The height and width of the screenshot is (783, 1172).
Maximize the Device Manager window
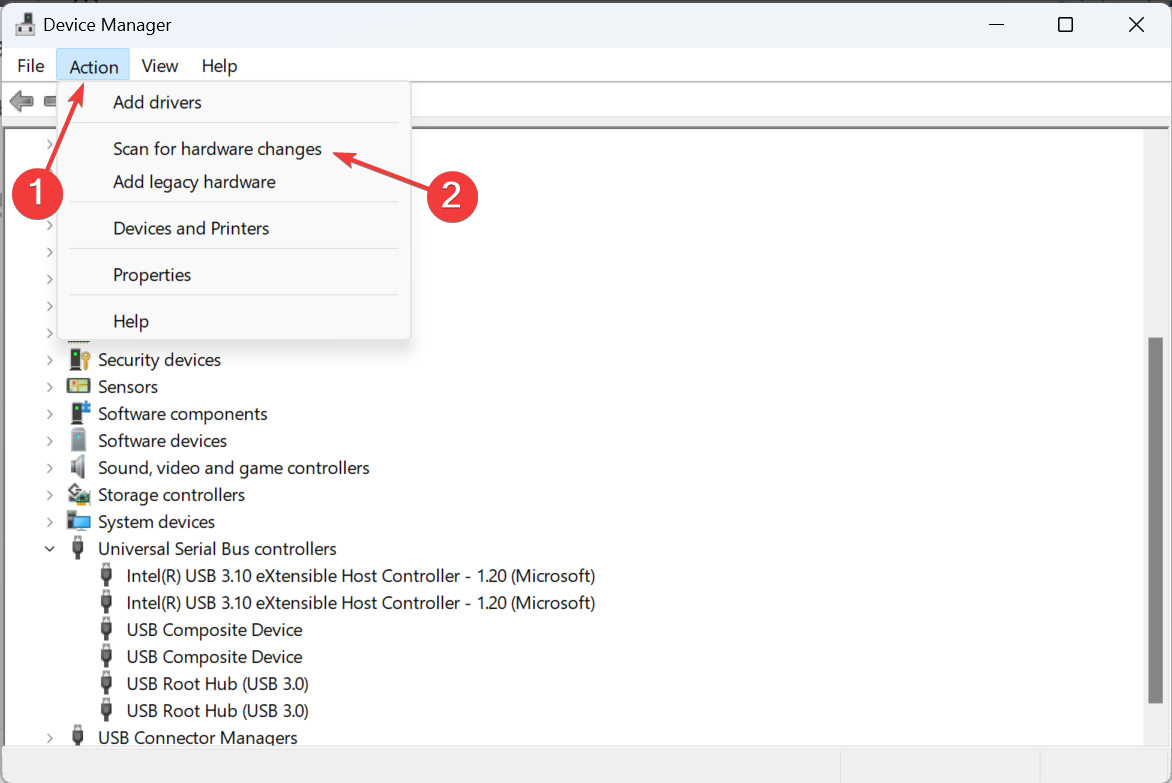(1065, 25)
